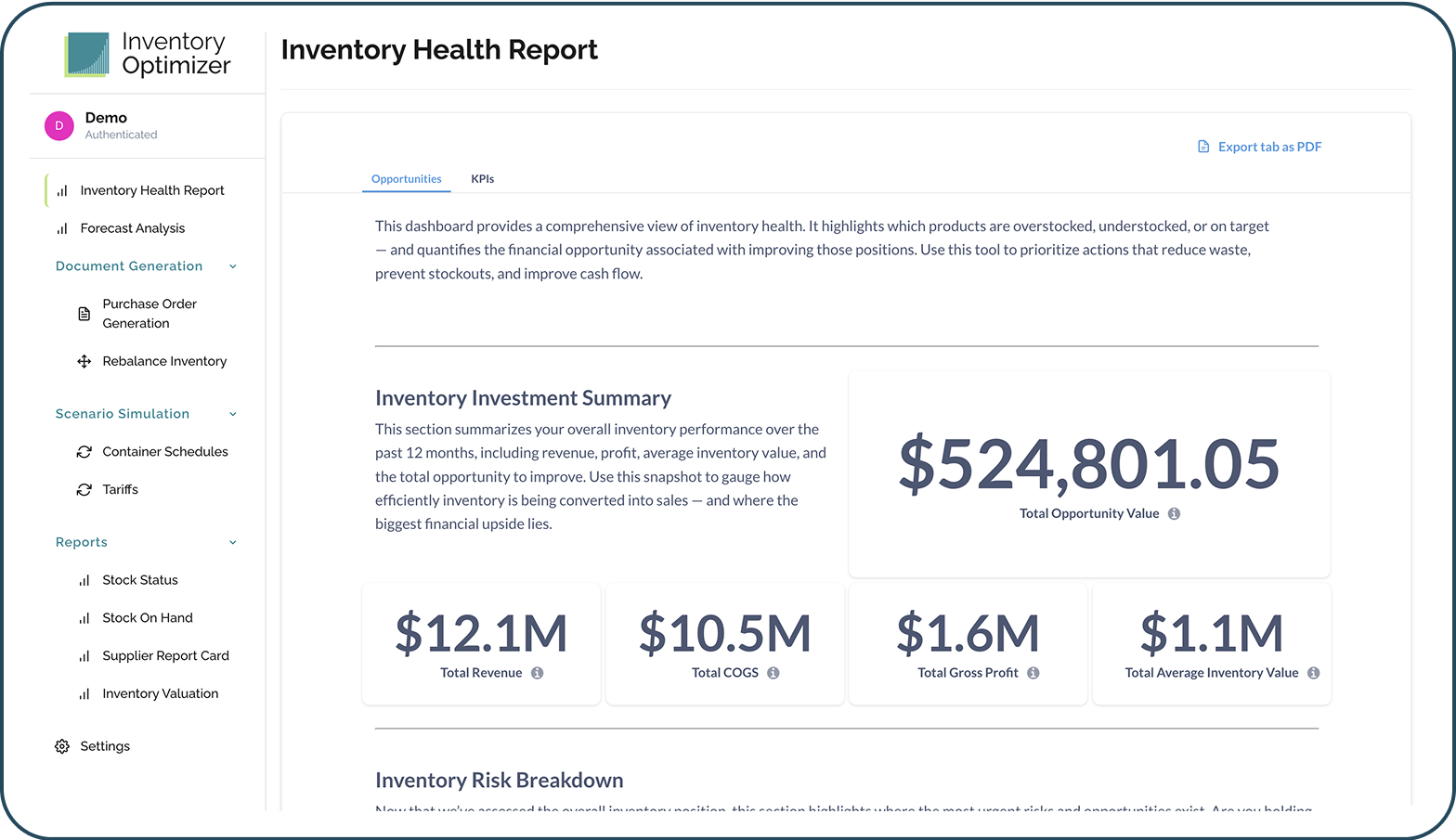Click the Demo user avatar
Screen dimensions: 1456x840
click(x=59, y=125)
